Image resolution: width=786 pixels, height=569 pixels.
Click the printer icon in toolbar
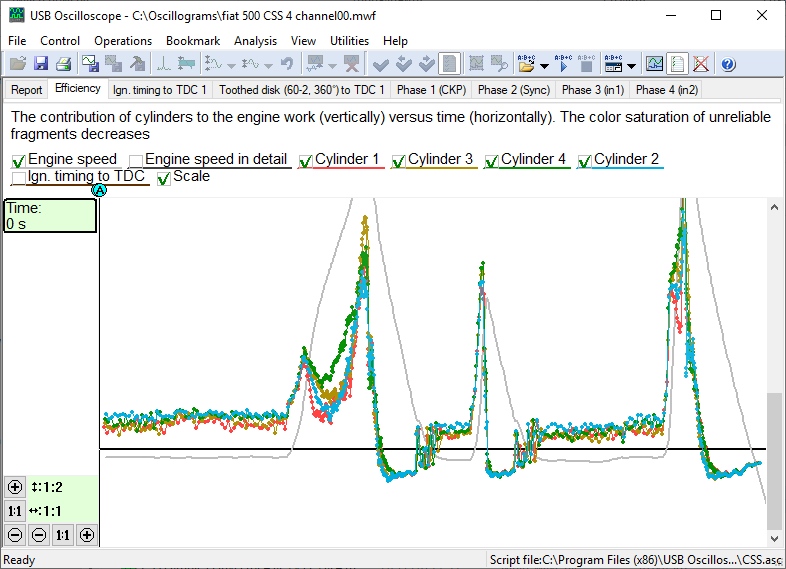click(x=63, y=64)
